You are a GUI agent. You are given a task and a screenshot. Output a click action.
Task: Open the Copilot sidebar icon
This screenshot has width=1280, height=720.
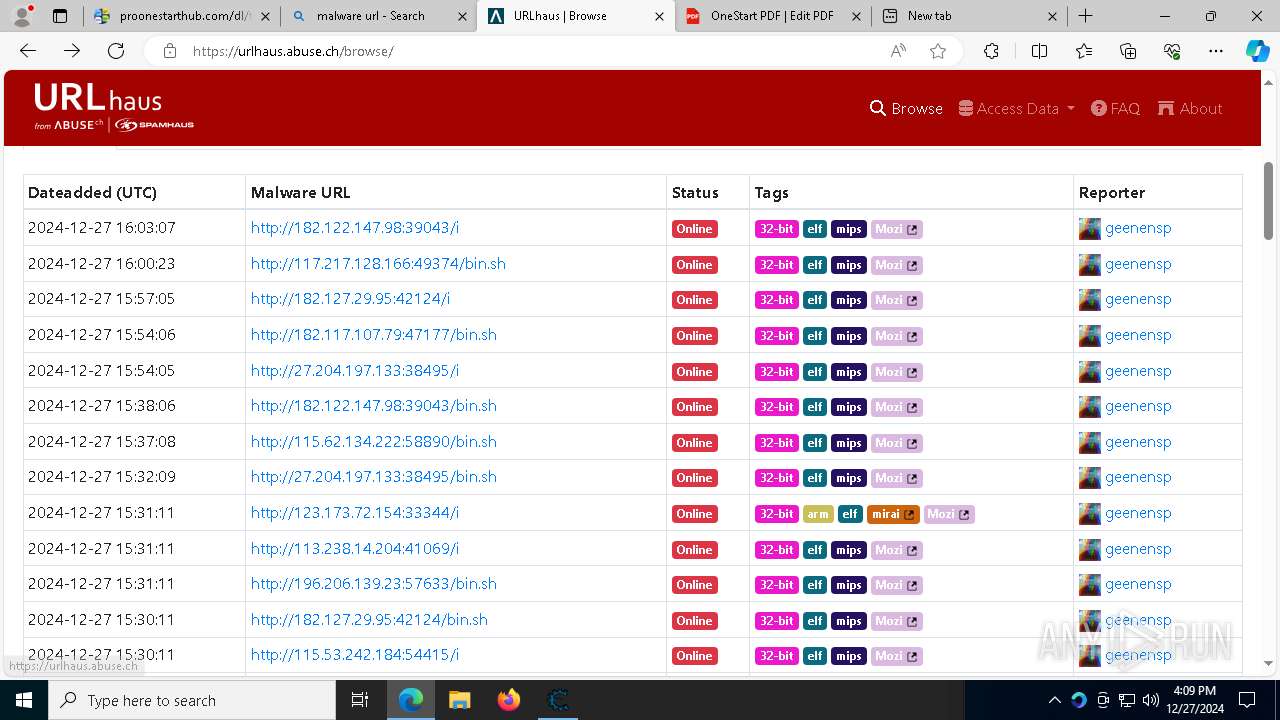pos(1257,51)
